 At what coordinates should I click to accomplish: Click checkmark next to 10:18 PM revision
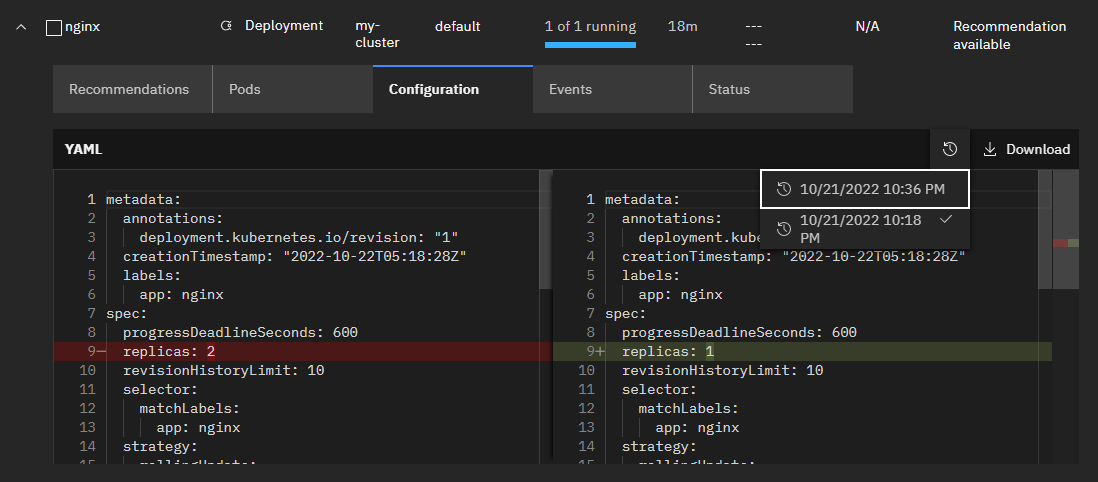coord(945,219)
